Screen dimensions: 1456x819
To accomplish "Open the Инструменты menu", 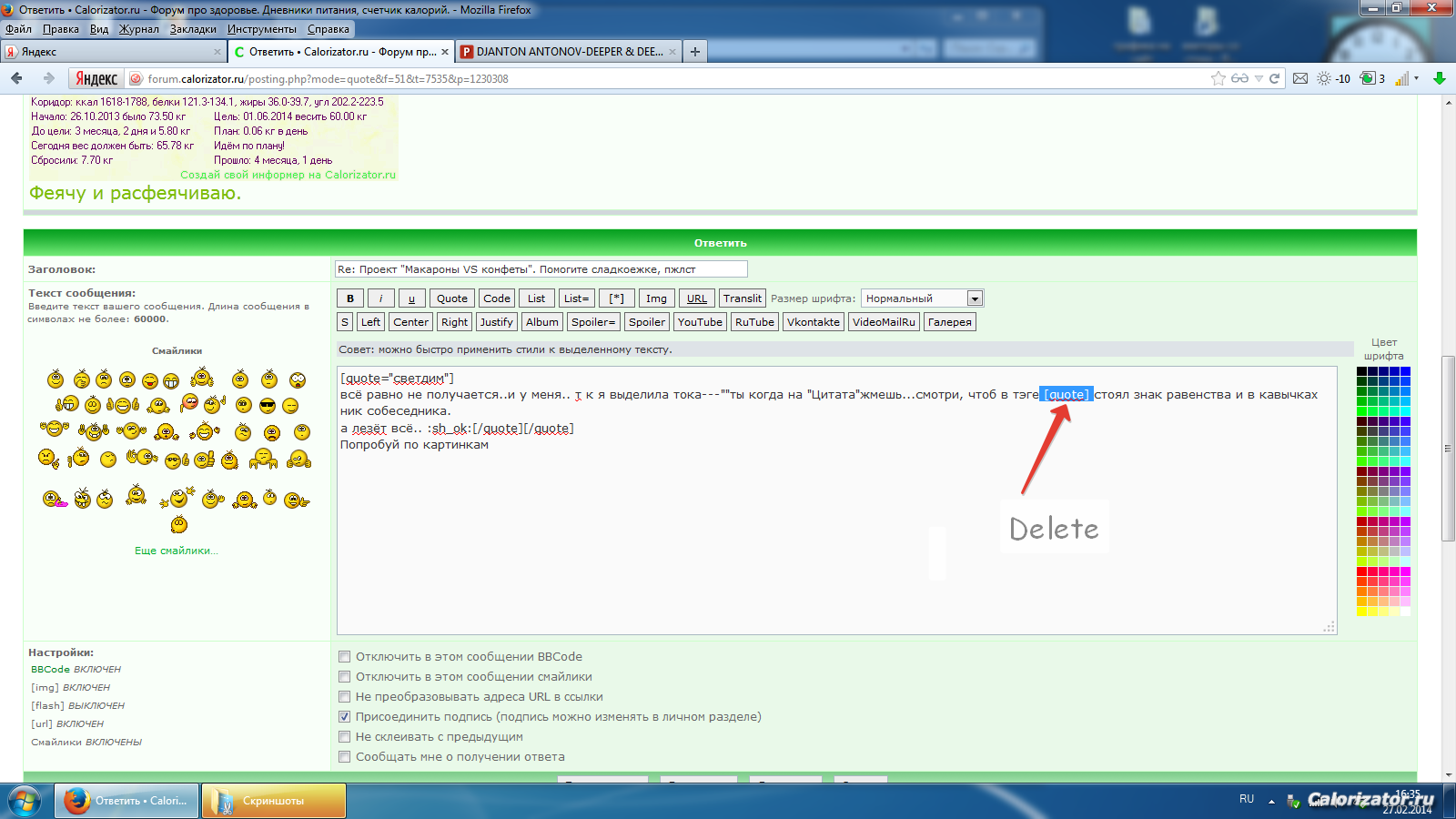I will coord(262,29).
